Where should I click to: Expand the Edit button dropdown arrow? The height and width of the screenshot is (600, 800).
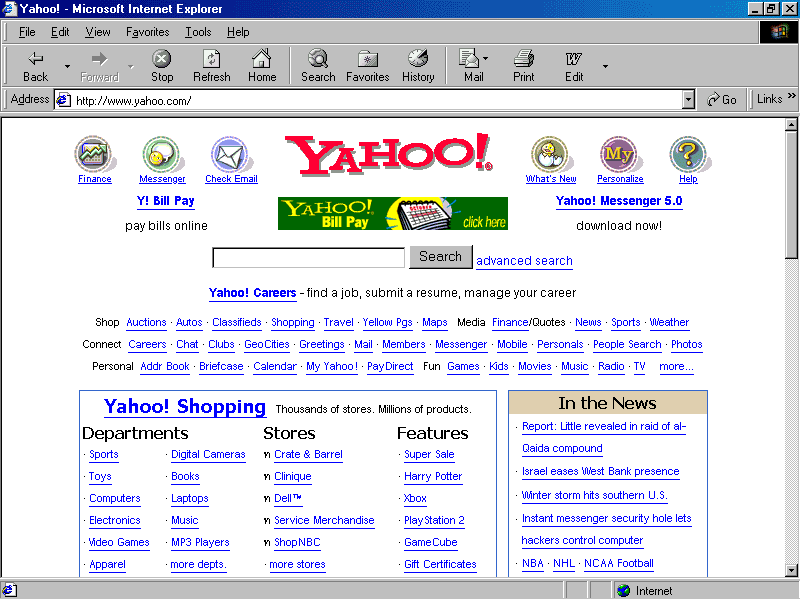605,66
